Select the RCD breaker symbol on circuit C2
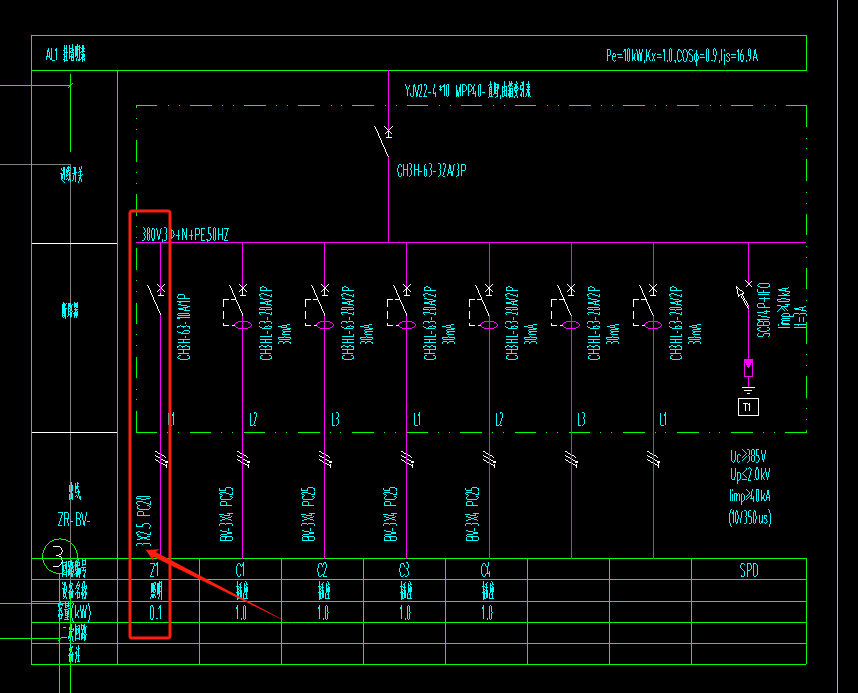858x693 pixels. pyautogui.click(x=319, y=308)
